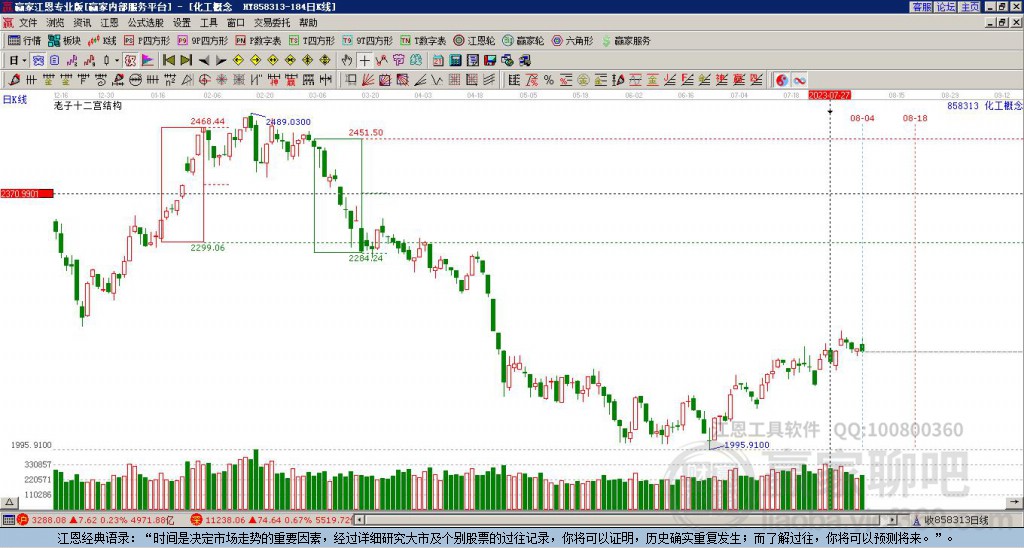Click the 主页 homepage button
This screenshot has height=548, width=1024.
pos(970,7)
